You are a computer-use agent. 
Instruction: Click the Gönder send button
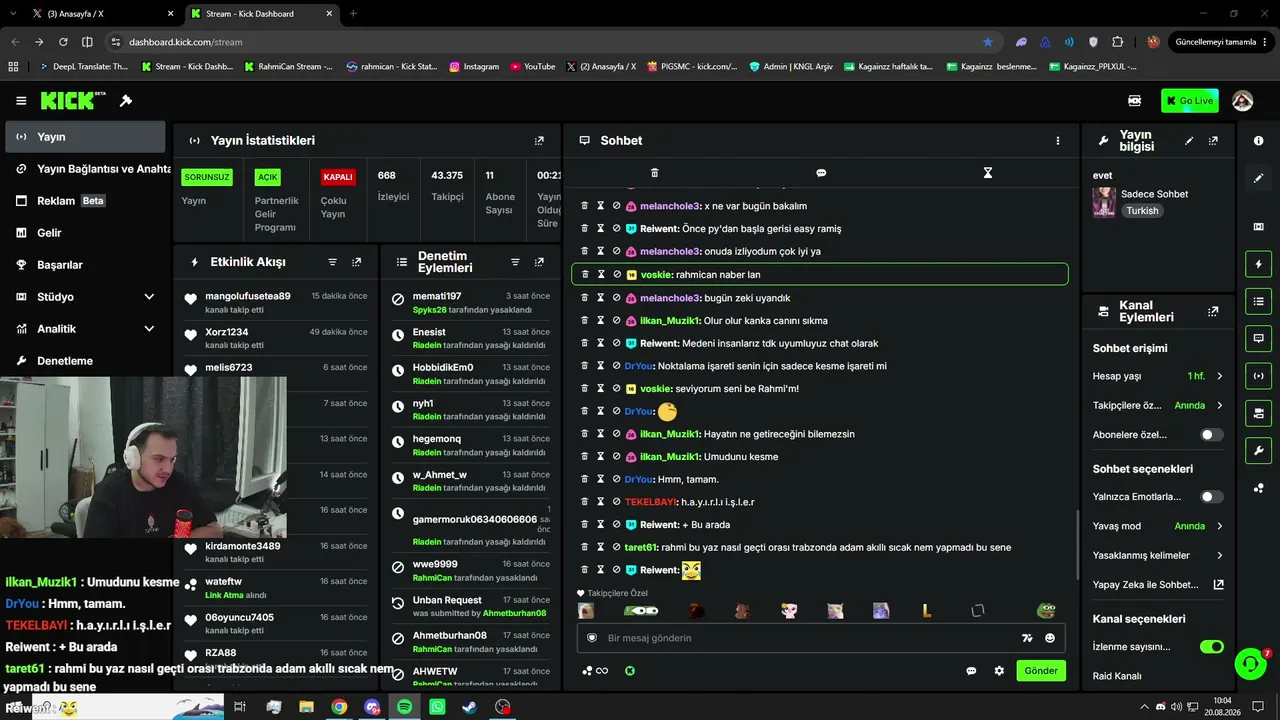tap(1040, 671)
